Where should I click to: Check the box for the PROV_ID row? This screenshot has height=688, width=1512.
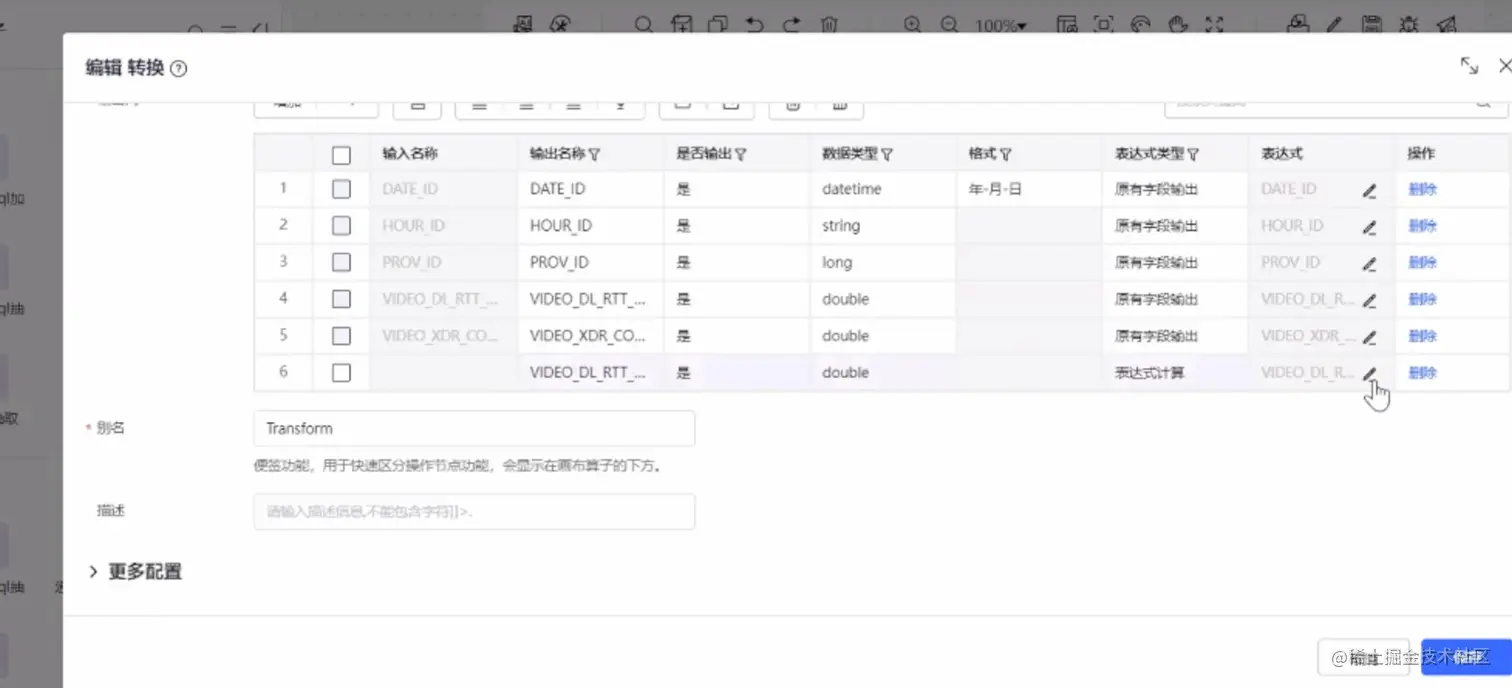click(341, 262)
